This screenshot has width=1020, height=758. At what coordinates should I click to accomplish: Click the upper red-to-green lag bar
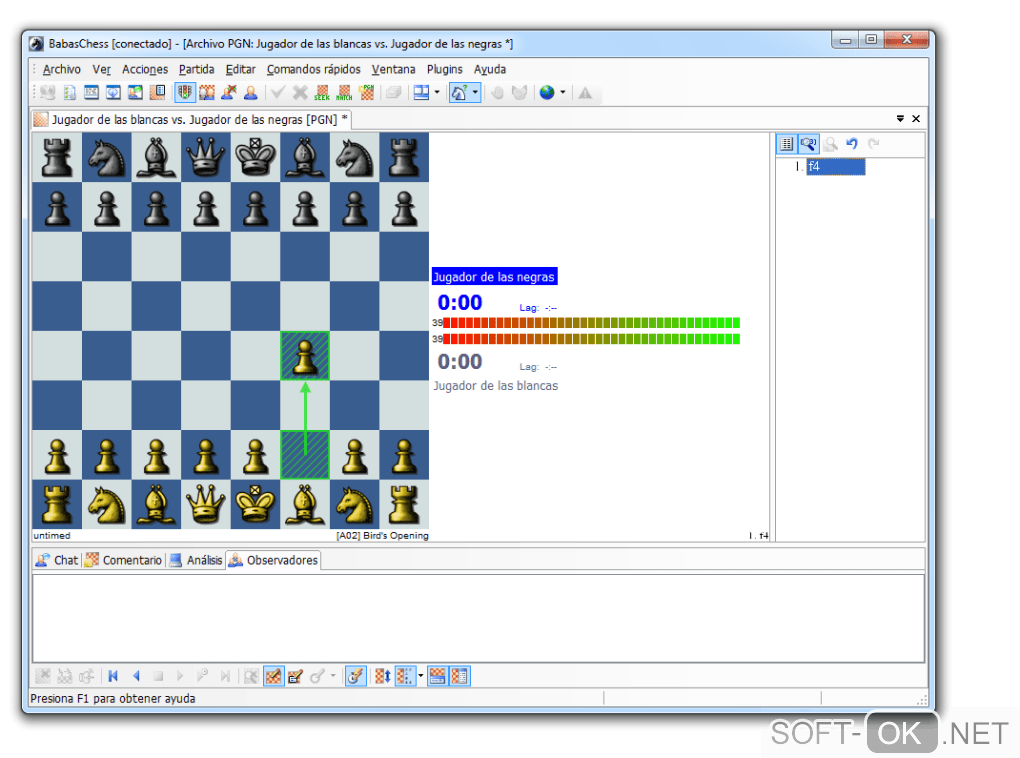pos(591,323)
